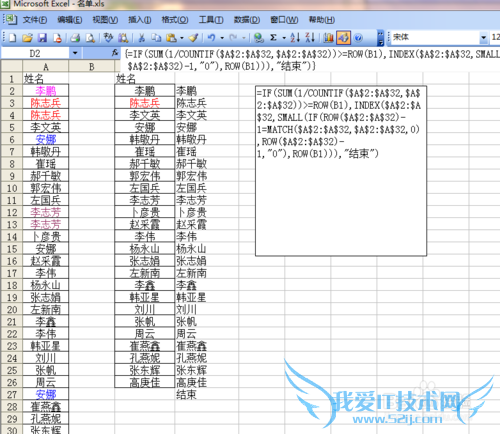
Task: Click the AutoSum sigma icon
Action: pos(273,38)
